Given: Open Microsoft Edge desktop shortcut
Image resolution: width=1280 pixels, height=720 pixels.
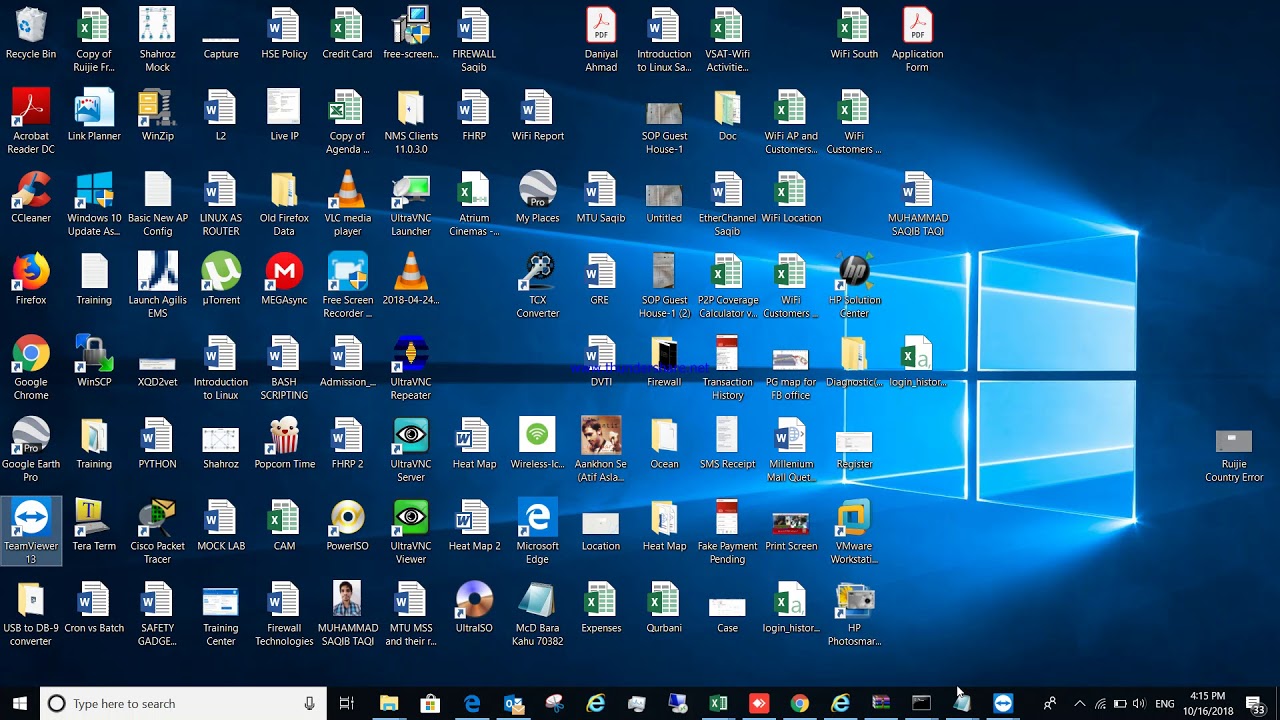Looking at the screenshot, I should point(537,531).
